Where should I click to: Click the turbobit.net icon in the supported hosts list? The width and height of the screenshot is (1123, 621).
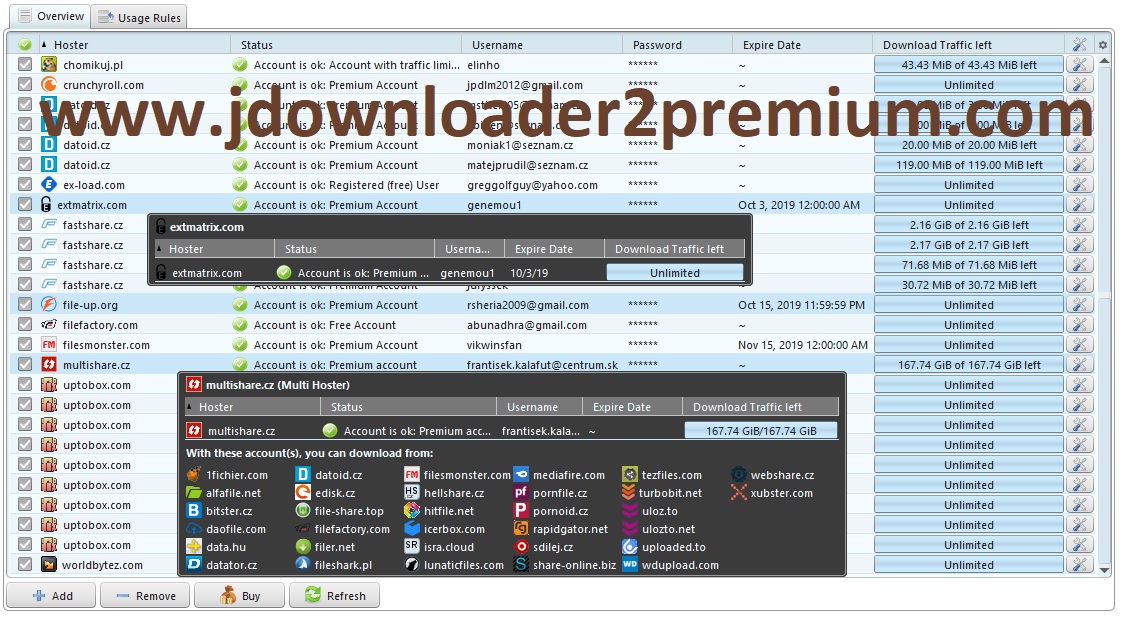[629, 493]
